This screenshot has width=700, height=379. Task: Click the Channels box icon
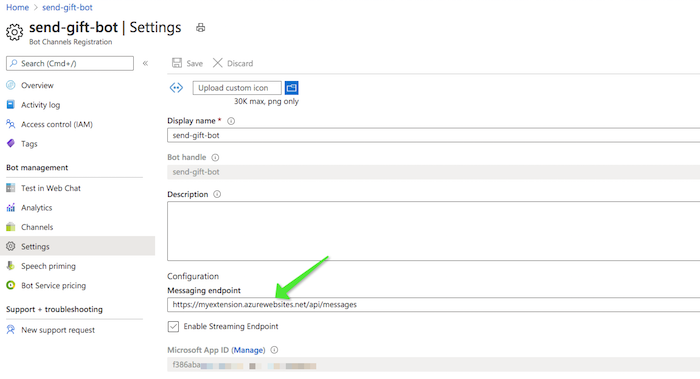pos(11,227)
